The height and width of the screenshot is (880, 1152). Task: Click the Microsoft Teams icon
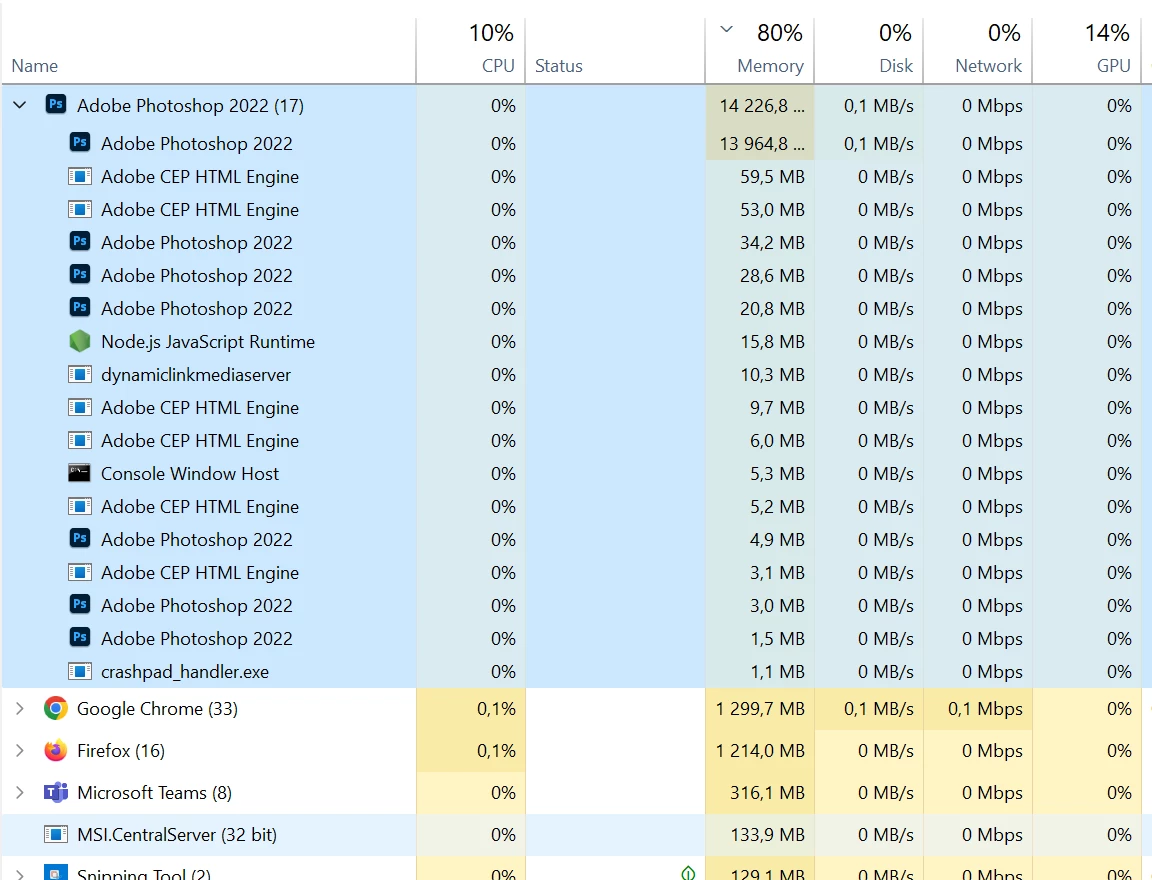tap(56, 793)
